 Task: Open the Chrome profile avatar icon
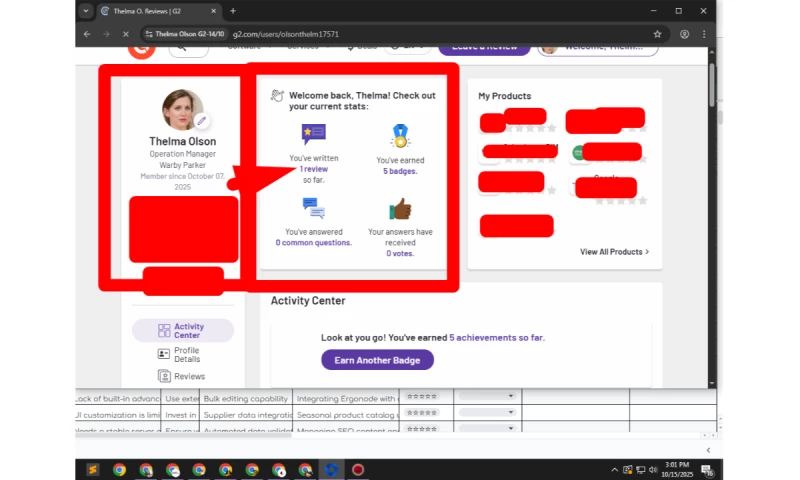point(684,33)
